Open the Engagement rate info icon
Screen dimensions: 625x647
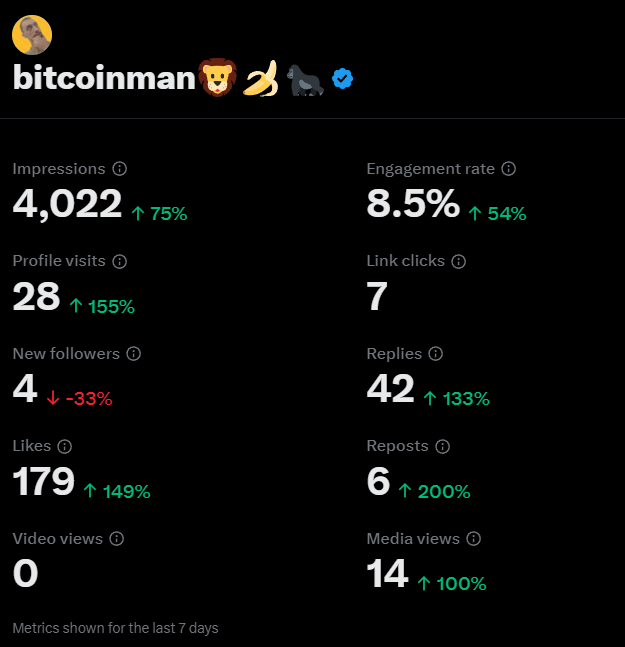tap(508, 169)
